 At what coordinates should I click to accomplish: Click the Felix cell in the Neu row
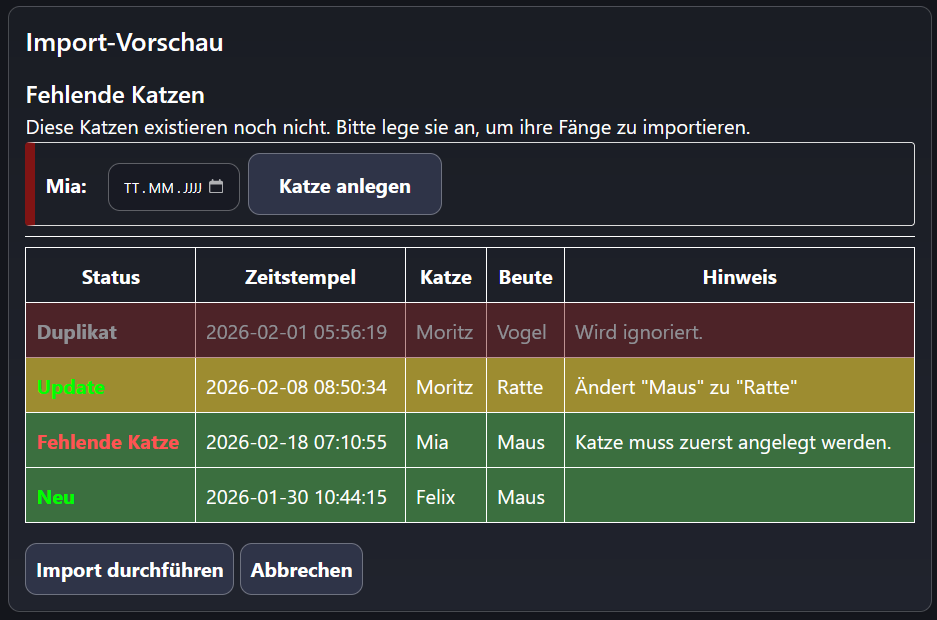tap(435, 497)
